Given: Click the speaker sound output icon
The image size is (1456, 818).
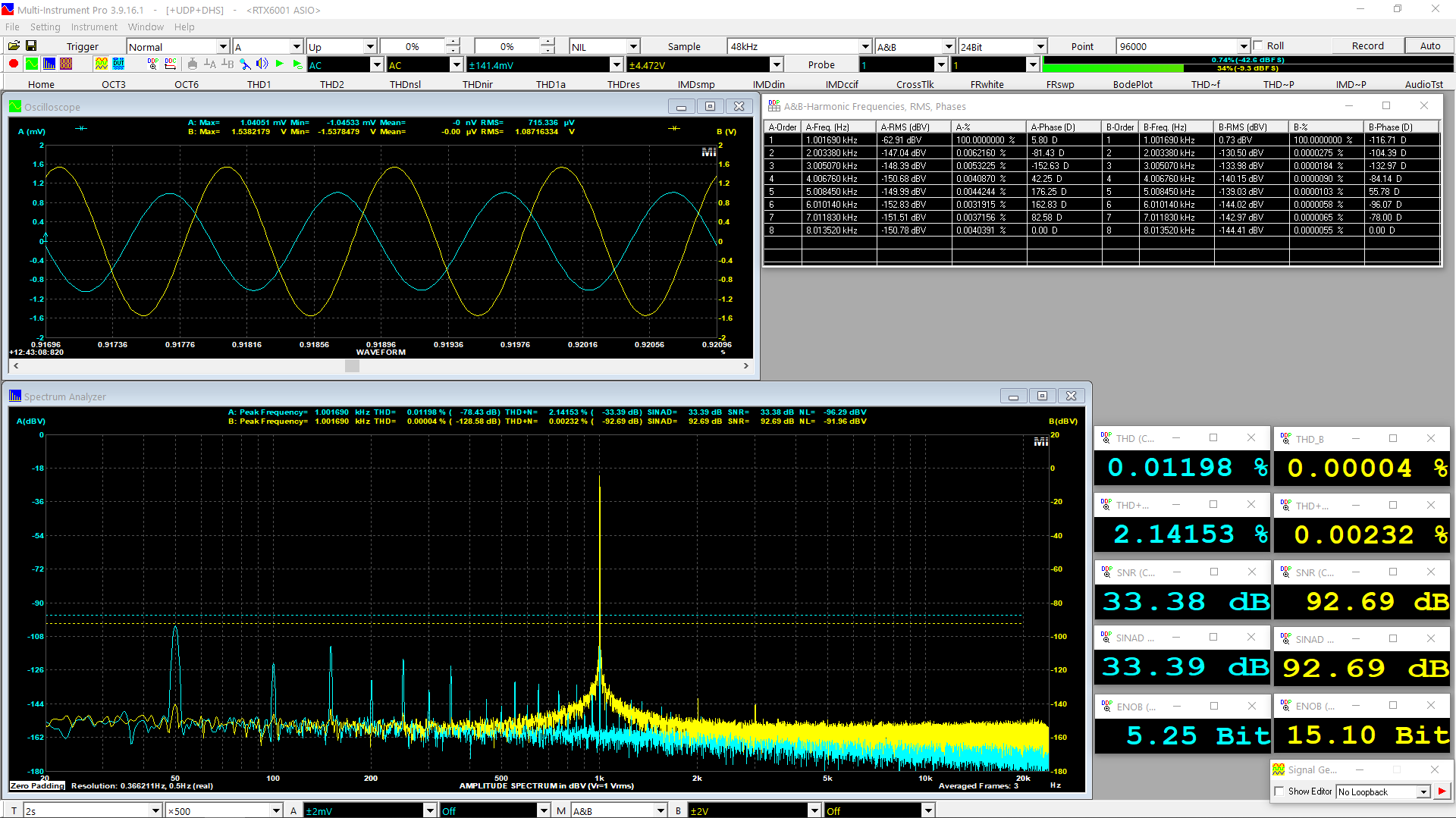Looking at the screenshot, I should pyautogui.click(x=262, y=64).
